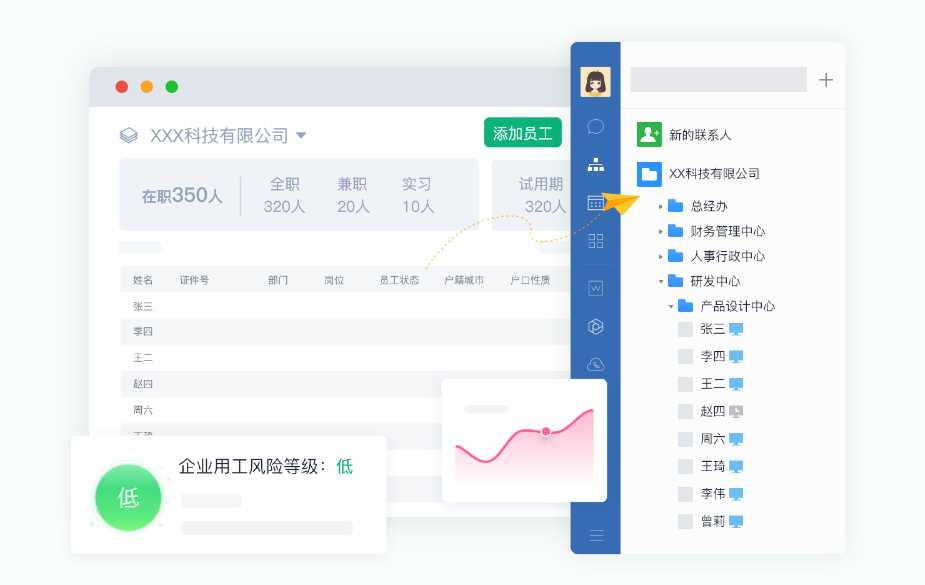Select the checkbox for 曾莉
The height and width of the screenshot is (585, 925).
click(x=685, y=521)
